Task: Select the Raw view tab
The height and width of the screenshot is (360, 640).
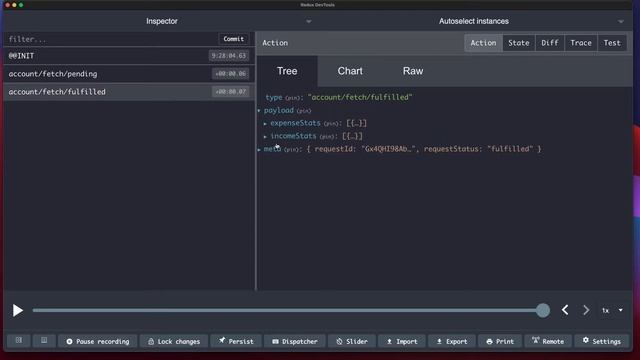Action: (413, 71)
